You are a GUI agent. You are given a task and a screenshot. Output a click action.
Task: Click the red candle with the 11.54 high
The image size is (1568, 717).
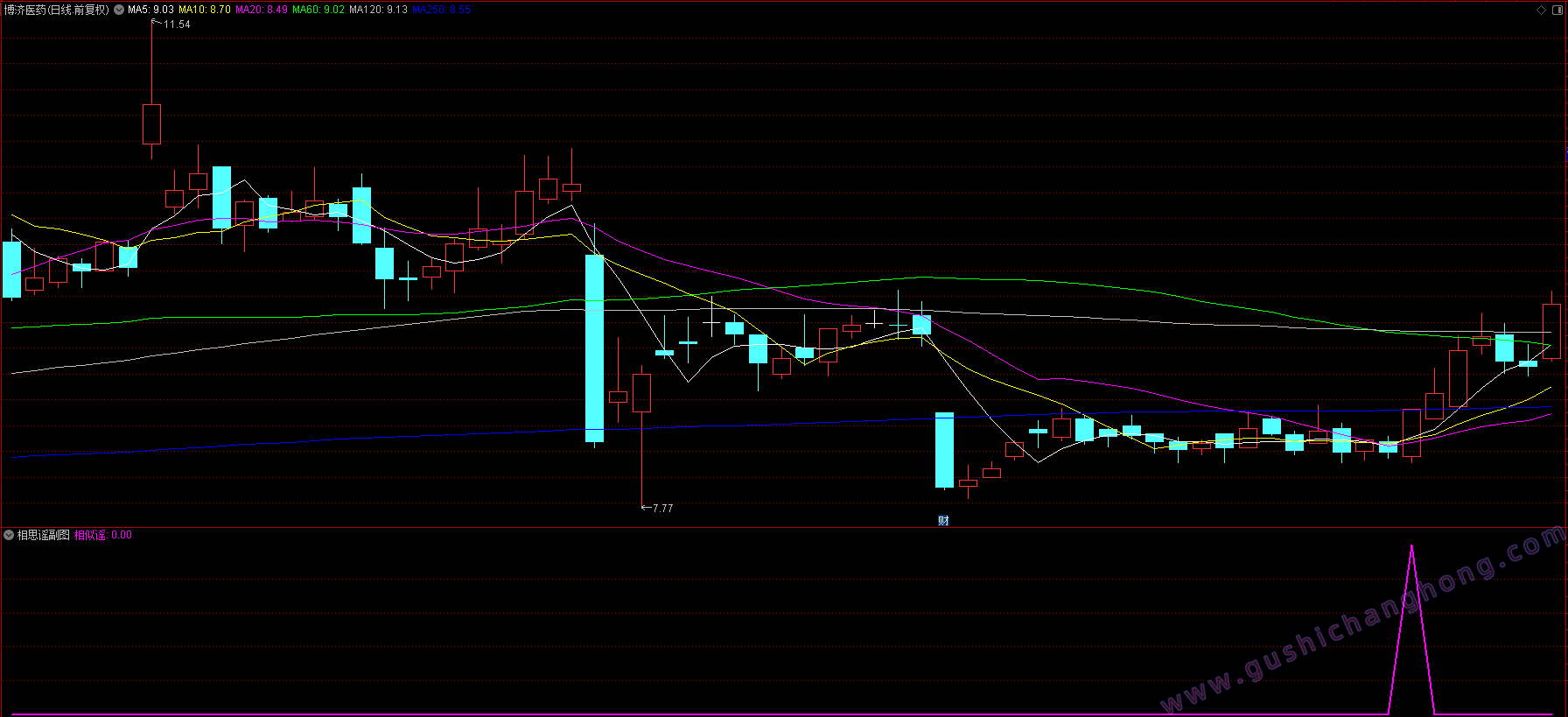pos(152,124)
